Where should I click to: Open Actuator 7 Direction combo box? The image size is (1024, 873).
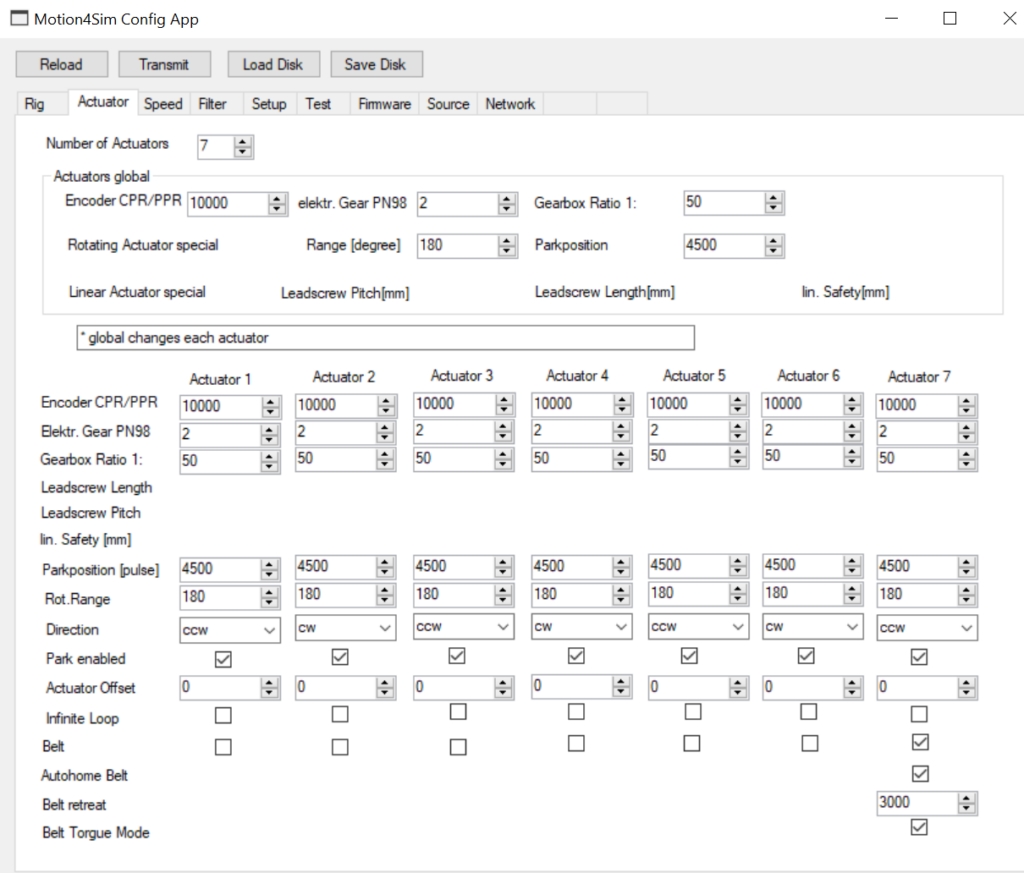point(966,629)
